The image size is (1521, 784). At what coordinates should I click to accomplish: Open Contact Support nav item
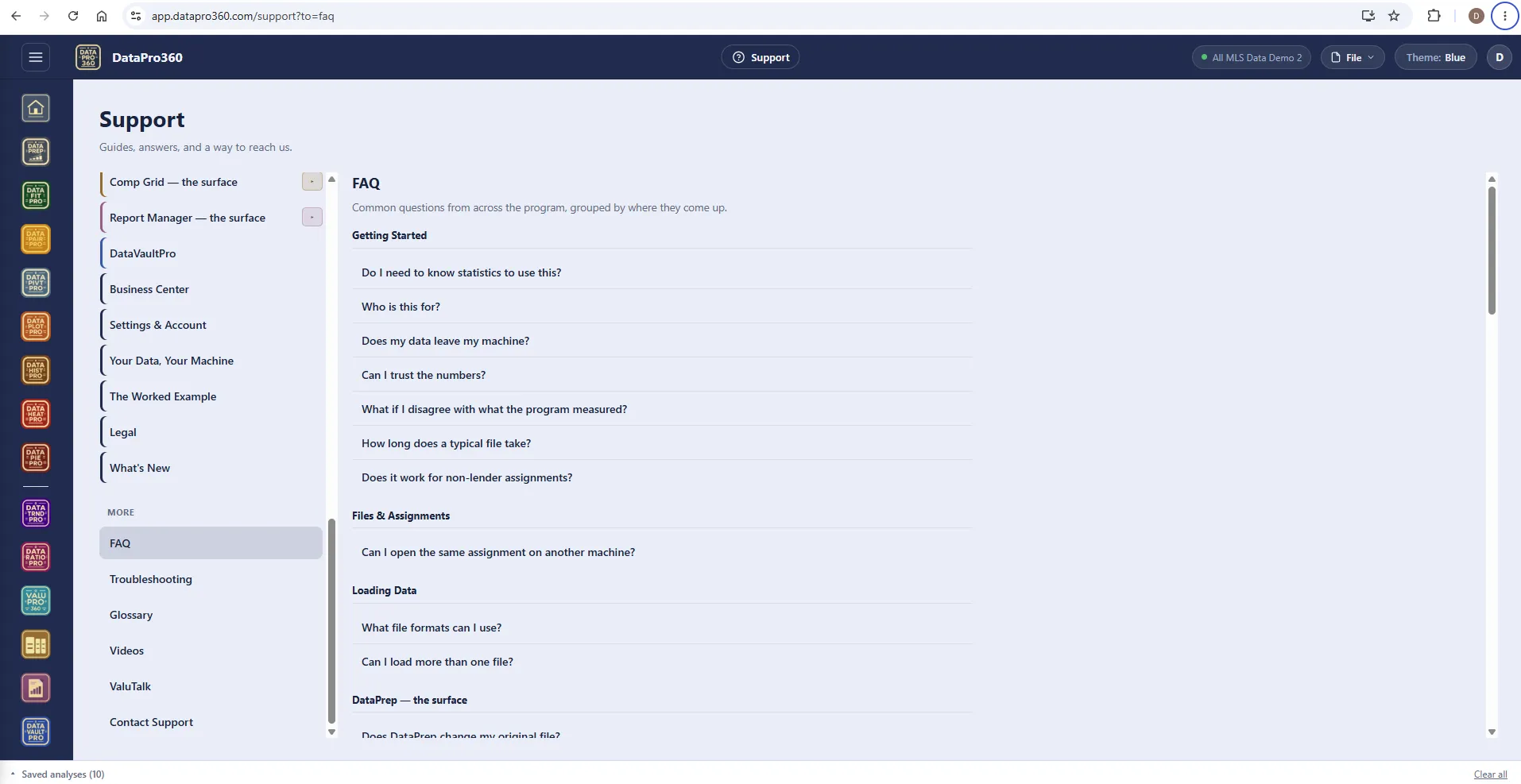point(211,722)
